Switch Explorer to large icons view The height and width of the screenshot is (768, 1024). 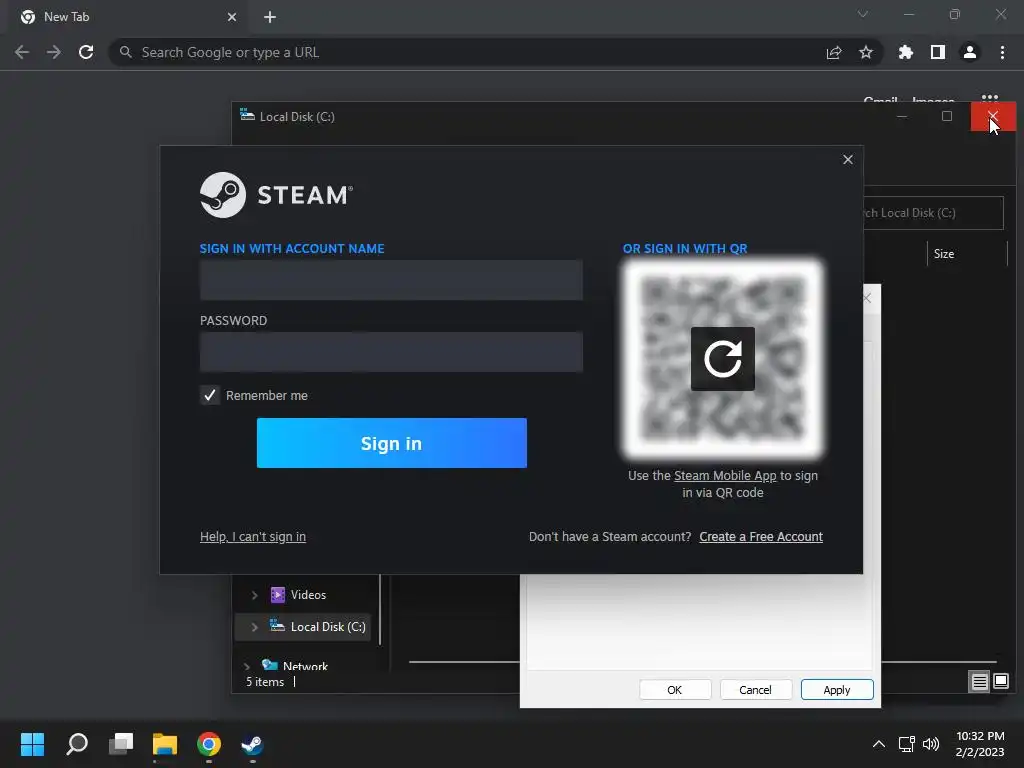1000,682
